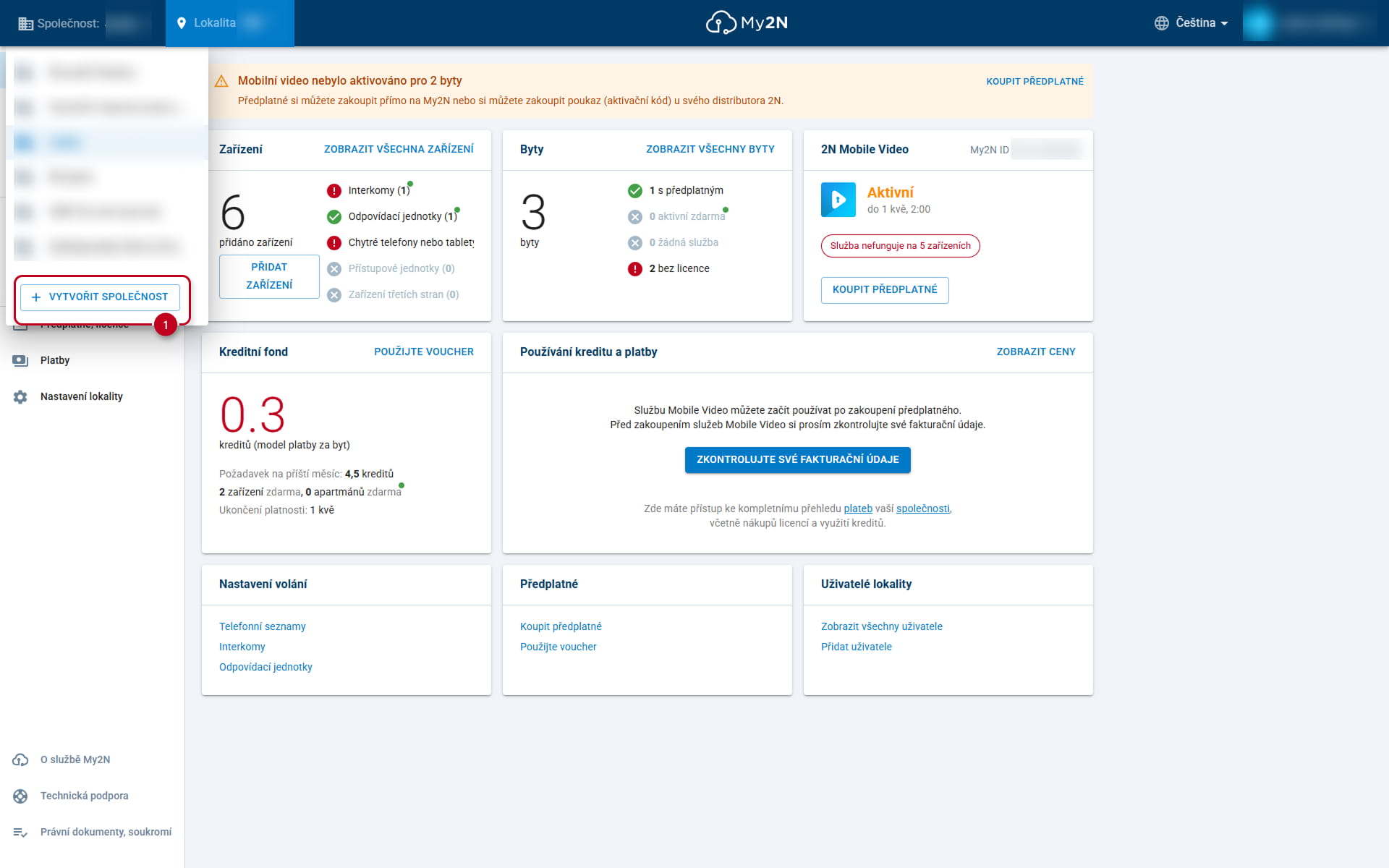Viewport: 1389px width, 868px height.
Task: Click Zkontrolujte své fakturační údaje button
Action: coord(798,460)
